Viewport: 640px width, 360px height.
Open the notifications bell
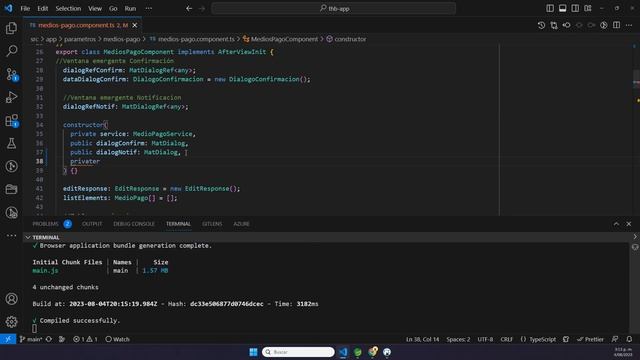click(629, 339)
